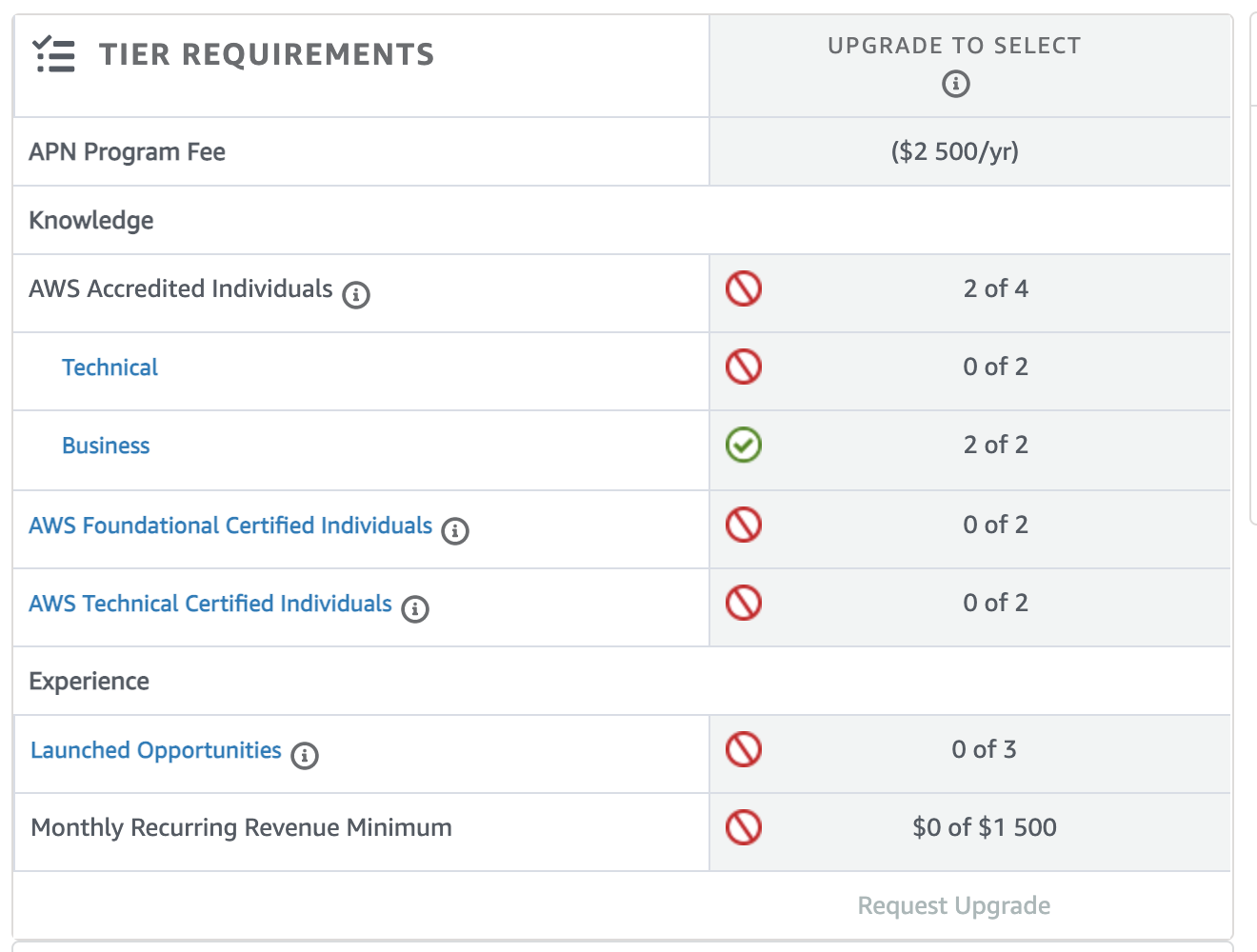The image size is (1257, 952).
Task: Click the APN Program Fee label
Action: pos(127,152)
